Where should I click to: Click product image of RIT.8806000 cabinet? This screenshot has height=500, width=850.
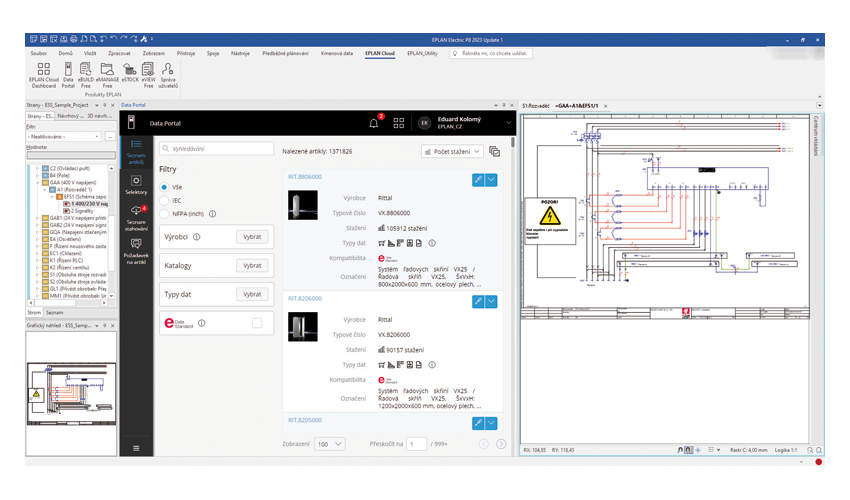tap(302, 205)
